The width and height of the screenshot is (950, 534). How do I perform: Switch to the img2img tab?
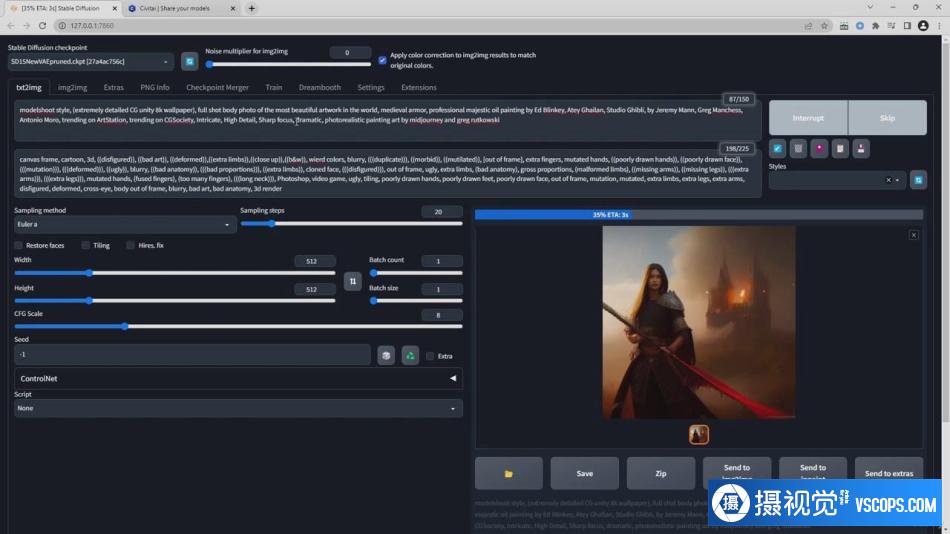pos(72,87)
